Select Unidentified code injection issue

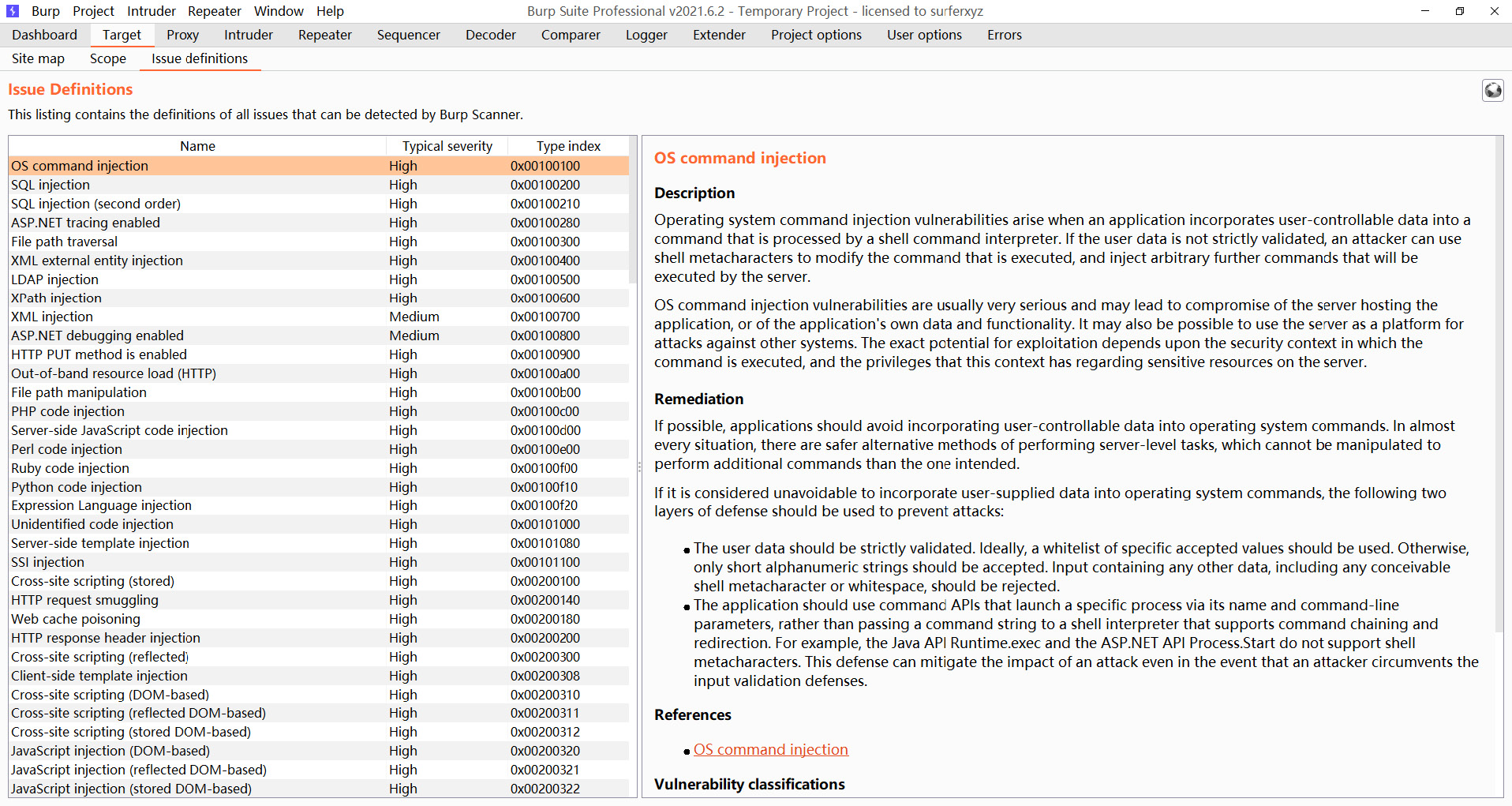pos(319,524)
